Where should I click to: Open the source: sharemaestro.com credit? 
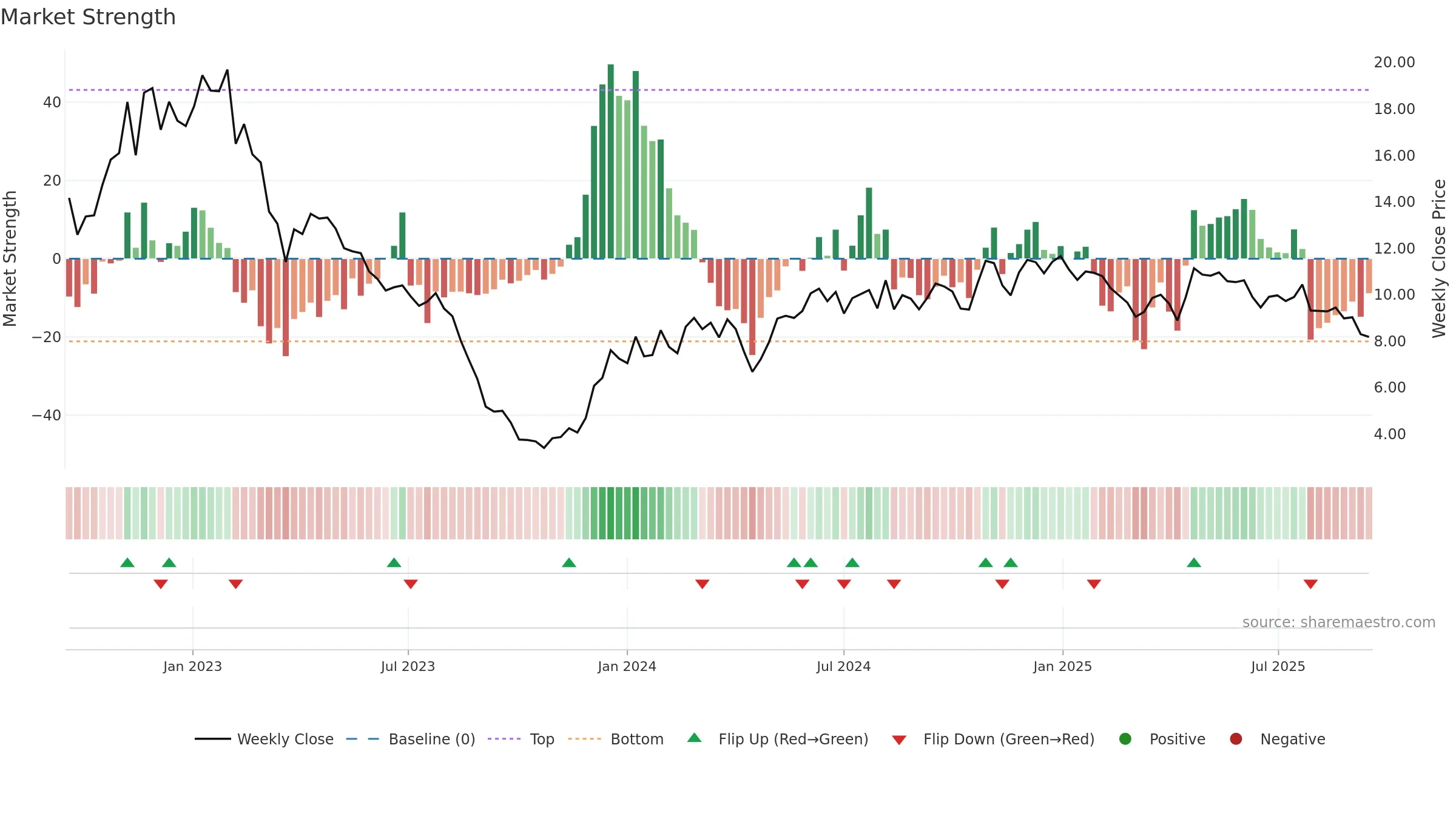click(1339, 622)
